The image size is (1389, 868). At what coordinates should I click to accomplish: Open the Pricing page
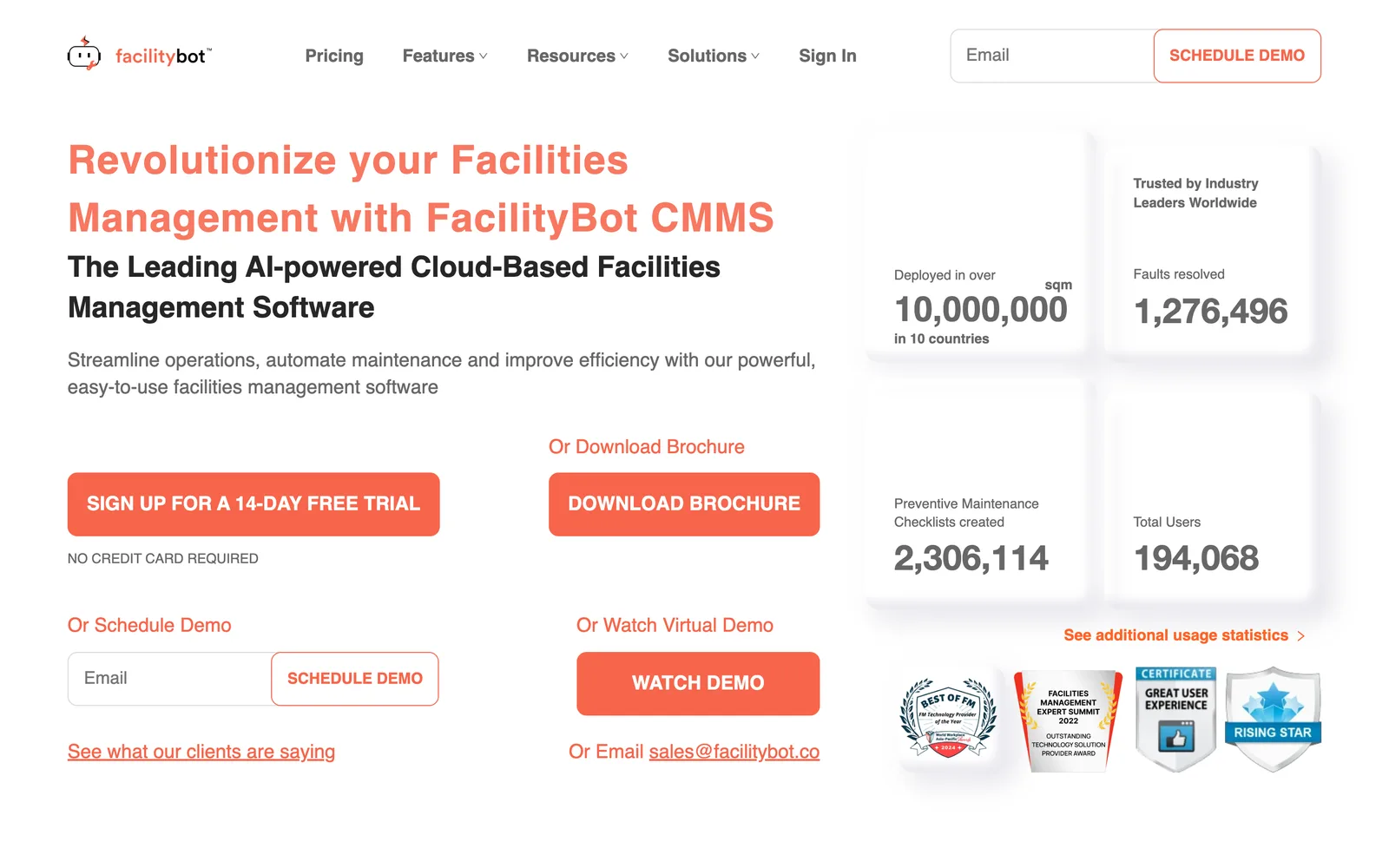[x=334, y=56]
